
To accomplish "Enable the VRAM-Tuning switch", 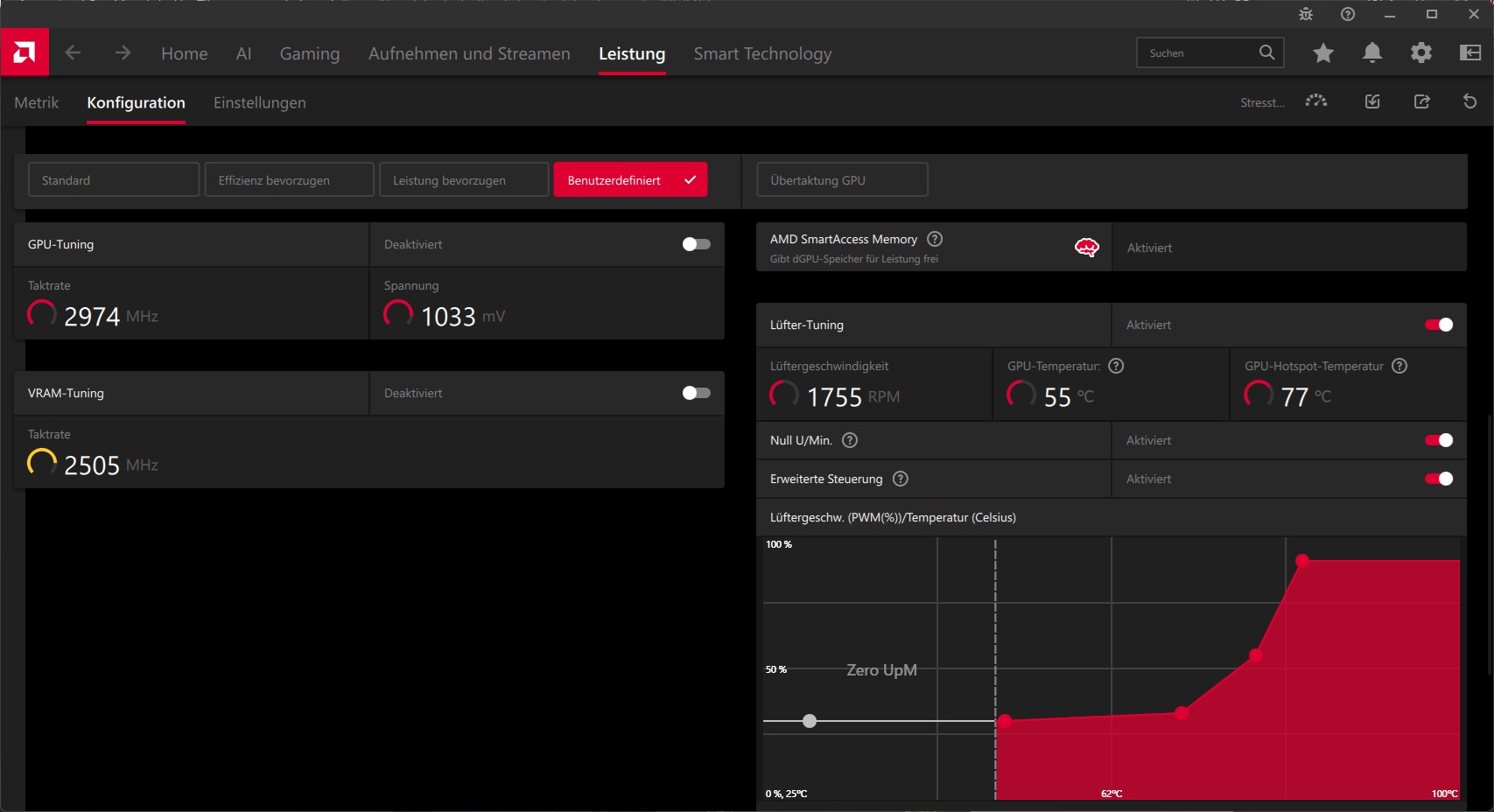I will (697, 393).
